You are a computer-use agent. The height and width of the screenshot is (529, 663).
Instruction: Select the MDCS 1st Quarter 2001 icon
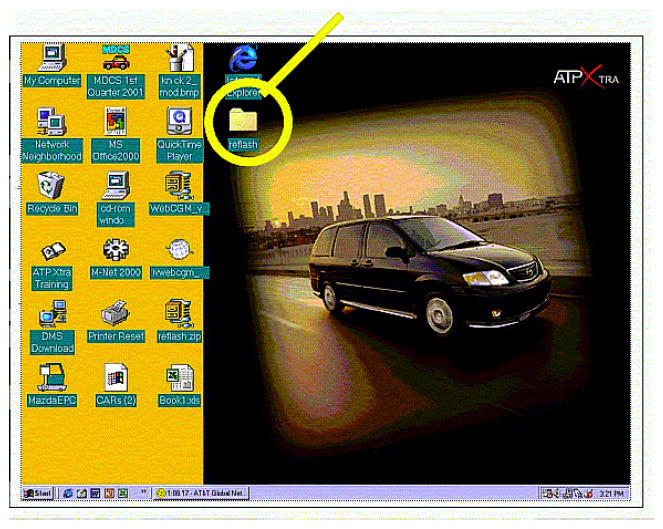click(116, 58)
